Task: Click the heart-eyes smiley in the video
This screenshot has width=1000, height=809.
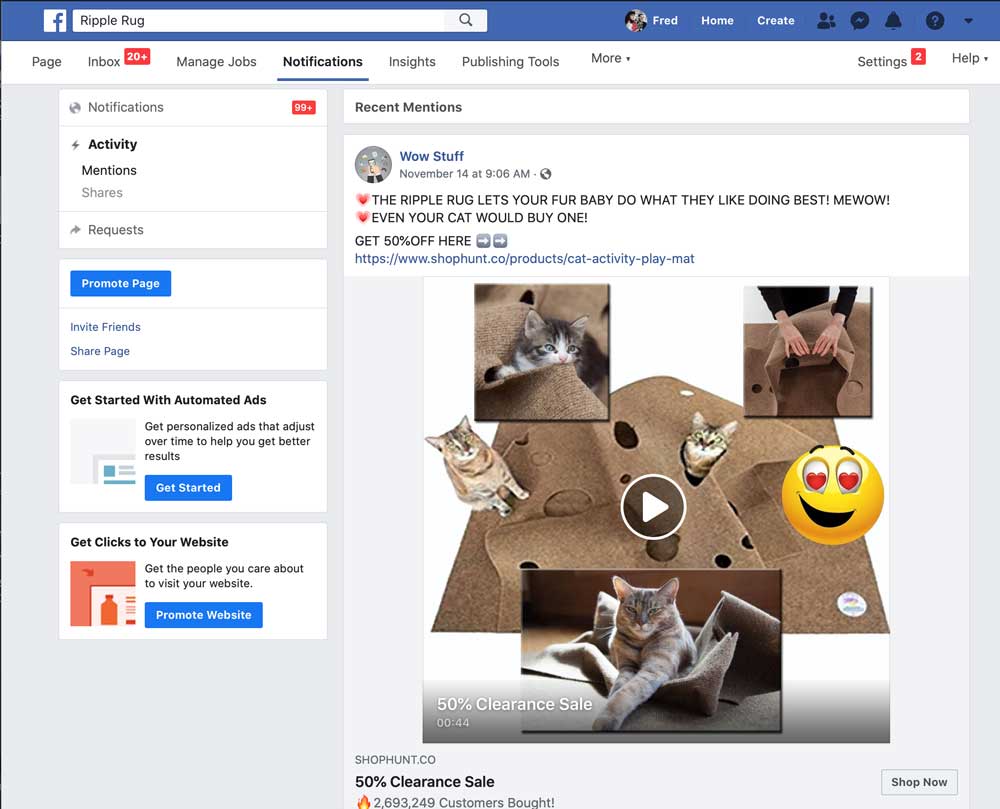Action: tap(832, 495)
